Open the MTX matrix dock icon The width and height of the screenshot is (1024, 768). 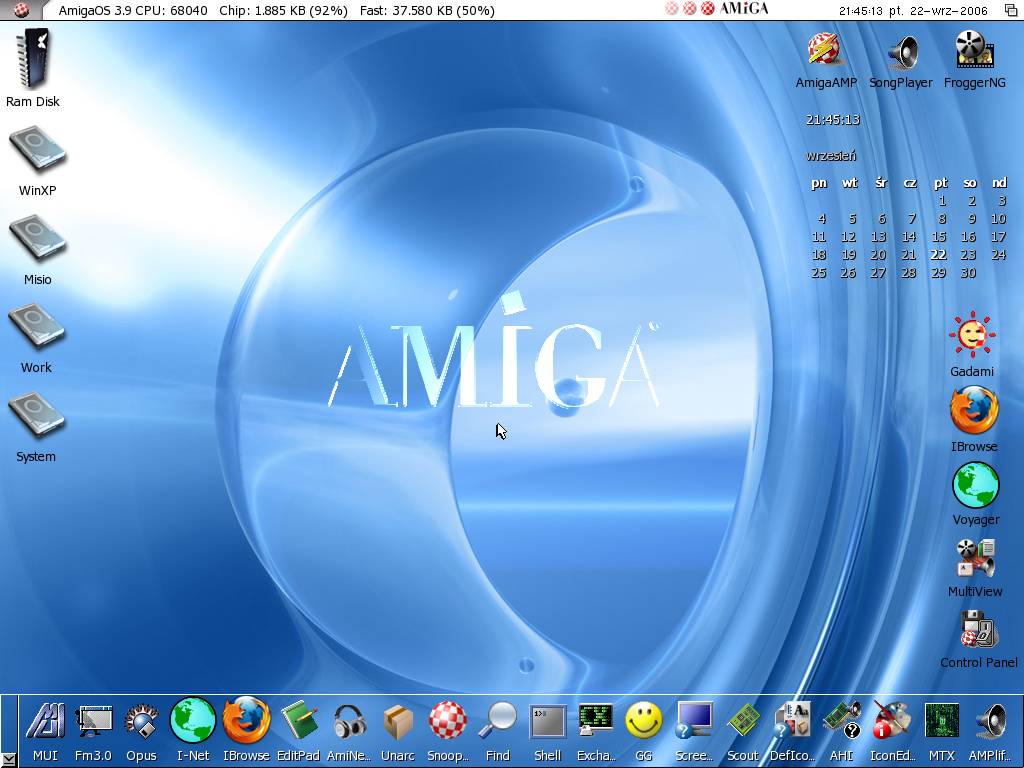pos(942,721)
